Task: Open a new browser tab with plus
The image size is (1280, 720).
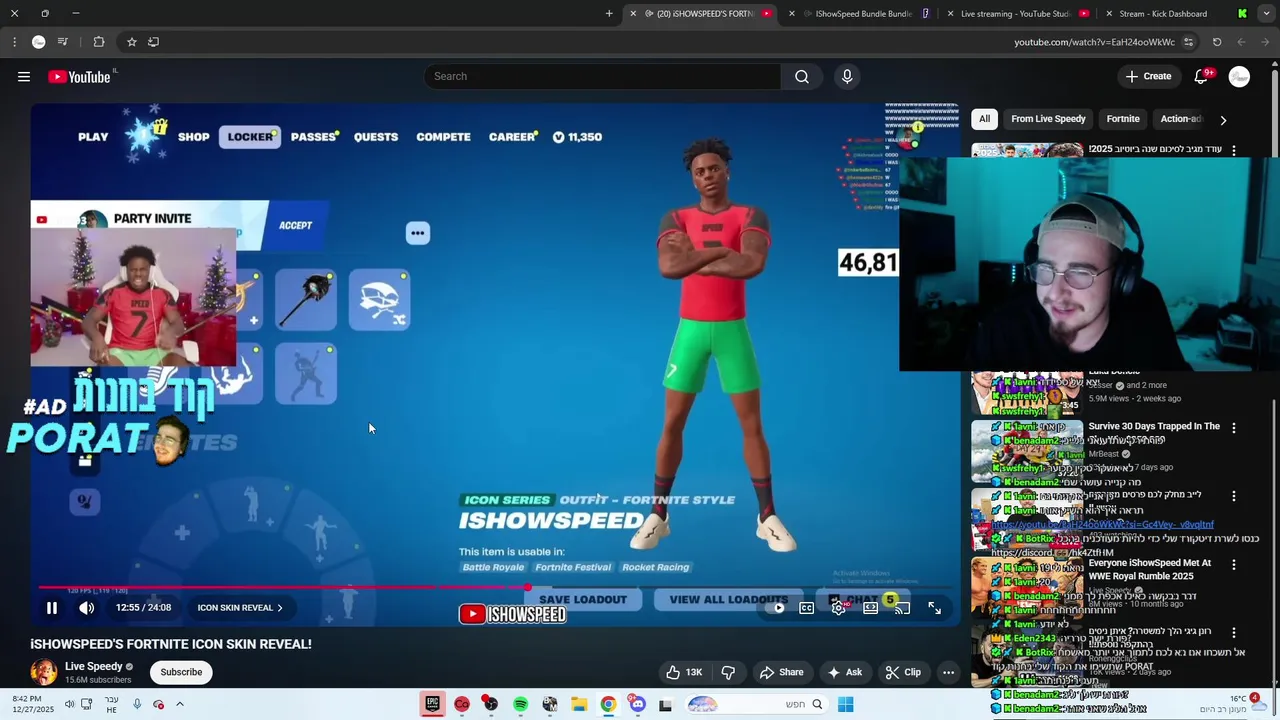Action: 609,14
